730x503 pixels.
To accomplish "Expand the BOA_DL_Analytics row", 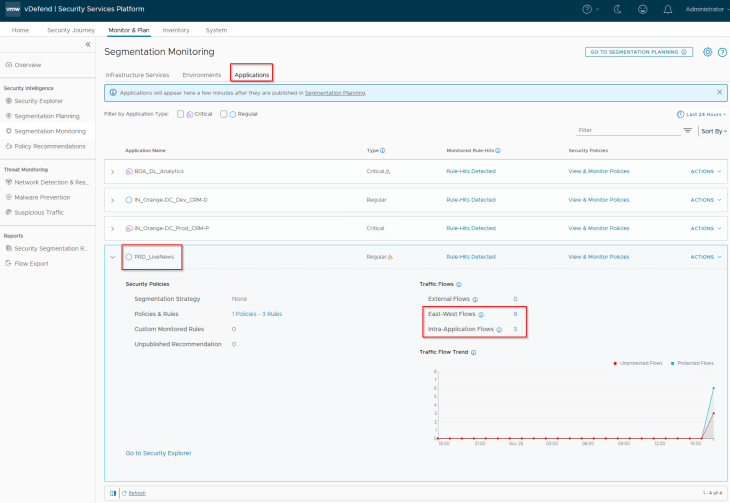I will [112, 171].
